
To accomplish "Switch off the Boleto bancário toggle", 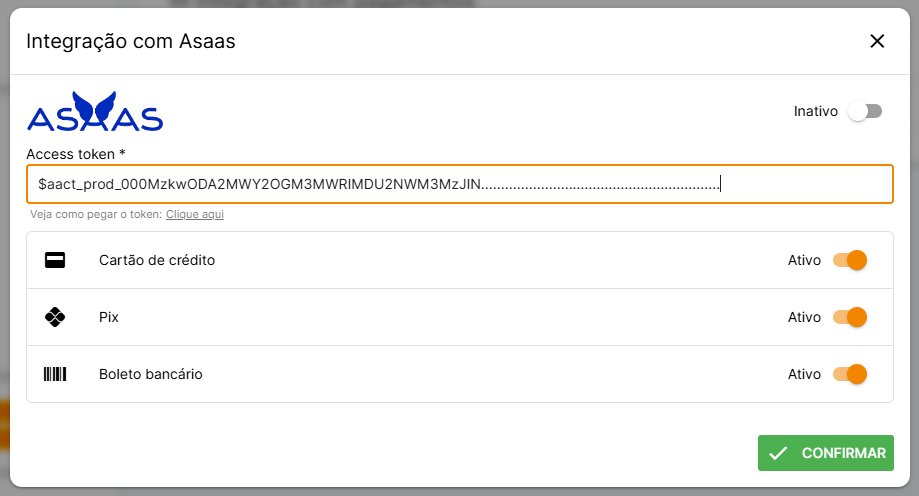I will [850, 375].
